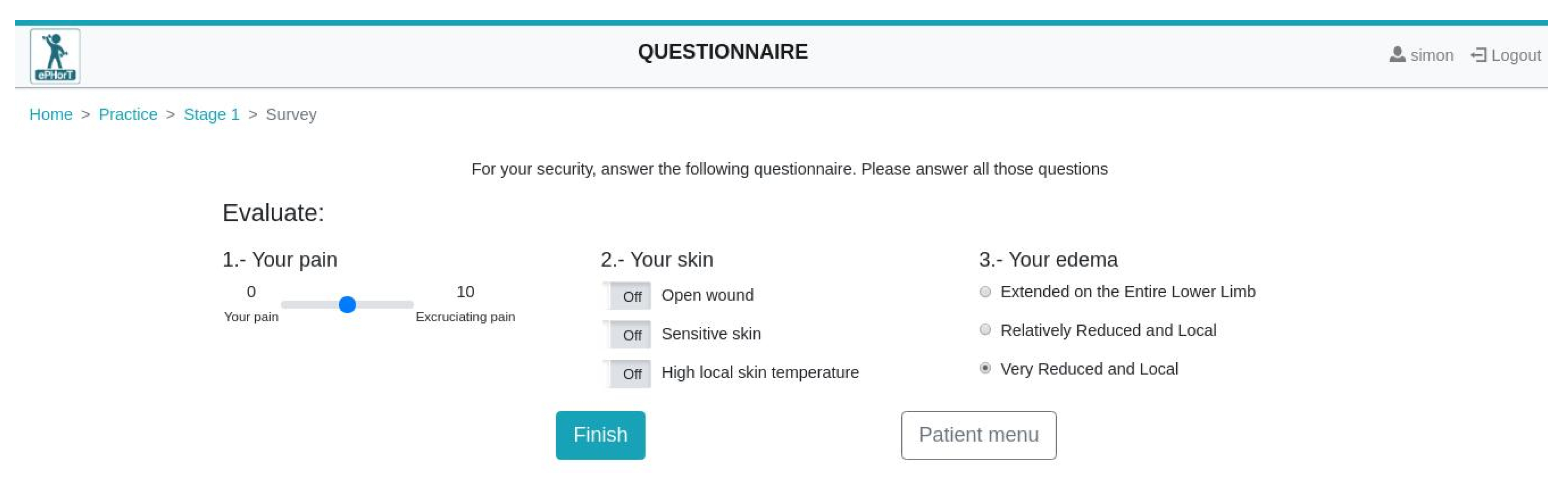Click the user profile icon beside simon
Screen dimensions: 1568x478
click(x=1397, y=55)
